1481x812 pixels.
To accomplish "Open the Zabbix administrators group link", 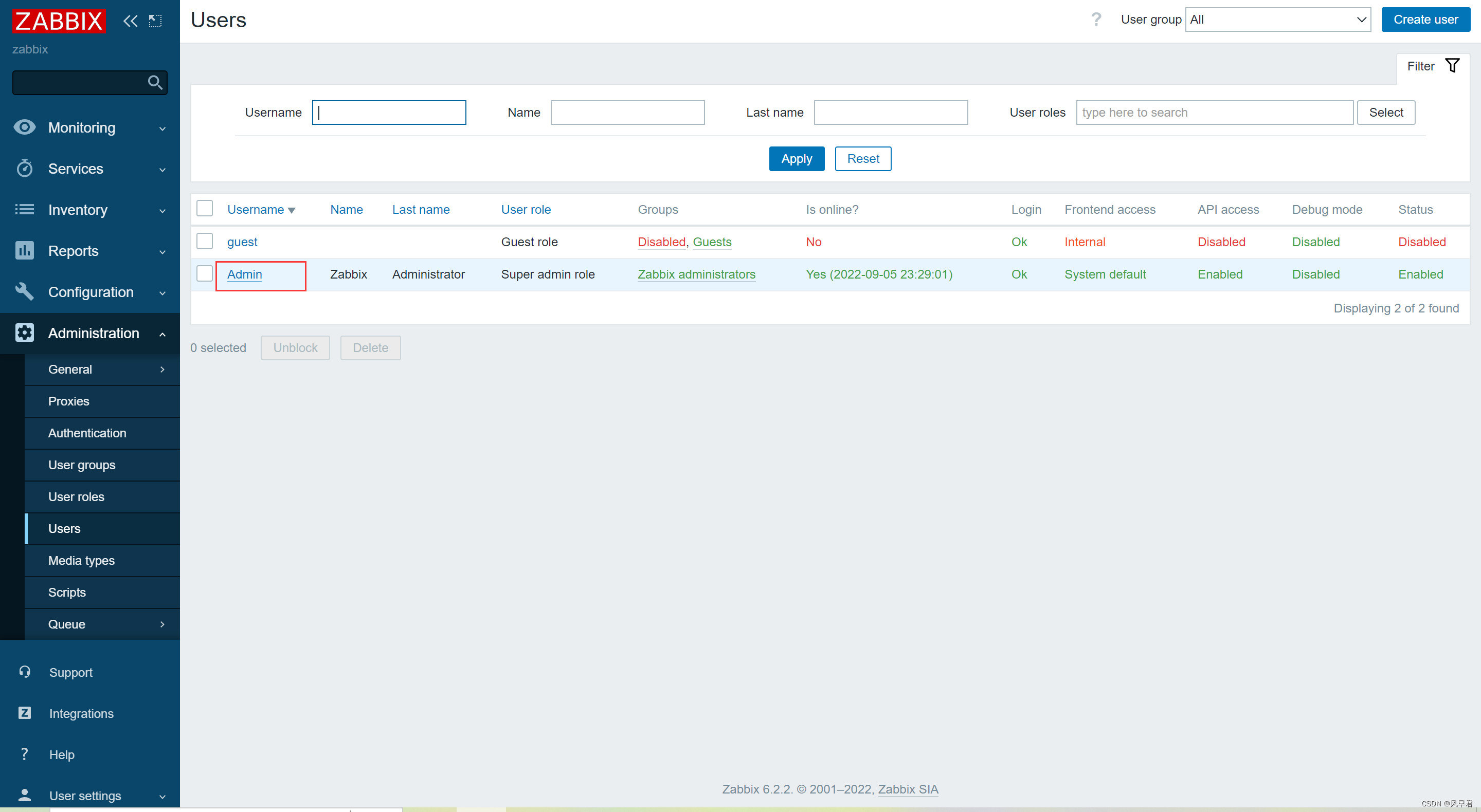I will 696,274.
